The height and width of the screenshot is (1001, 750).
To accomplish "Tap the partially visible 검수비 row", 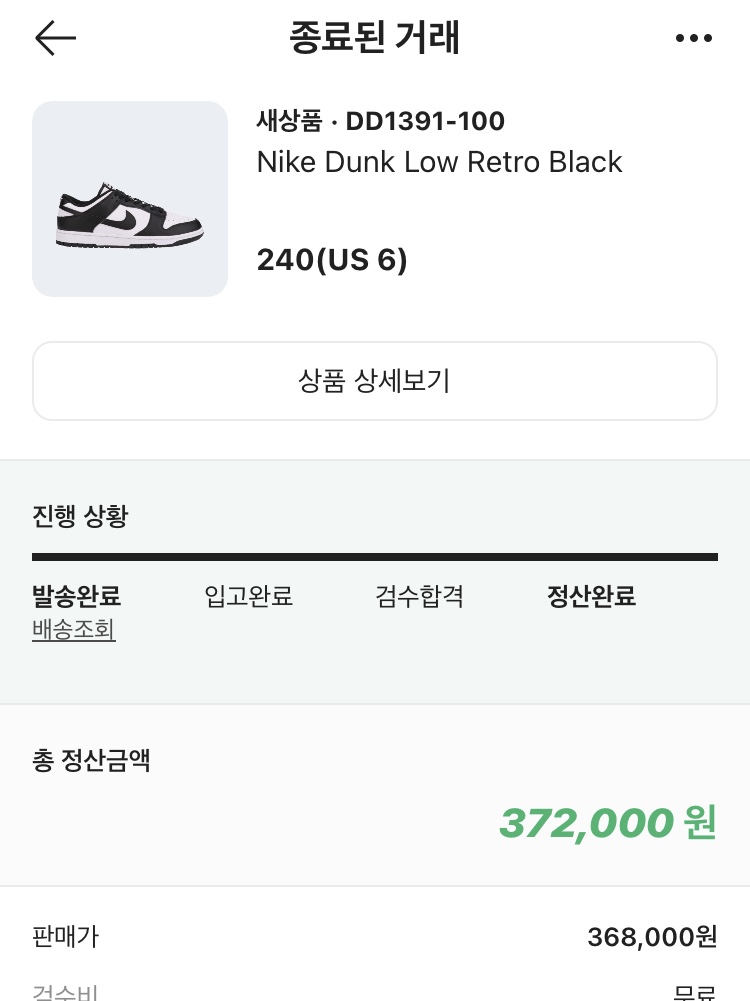I will click(x=375, y=992).
